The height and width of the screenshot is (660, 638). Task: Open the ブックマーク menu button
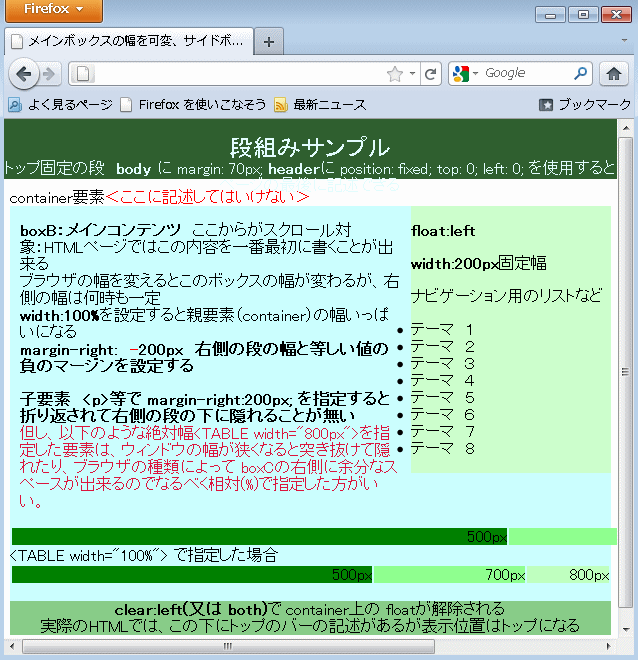coord(585,104)
